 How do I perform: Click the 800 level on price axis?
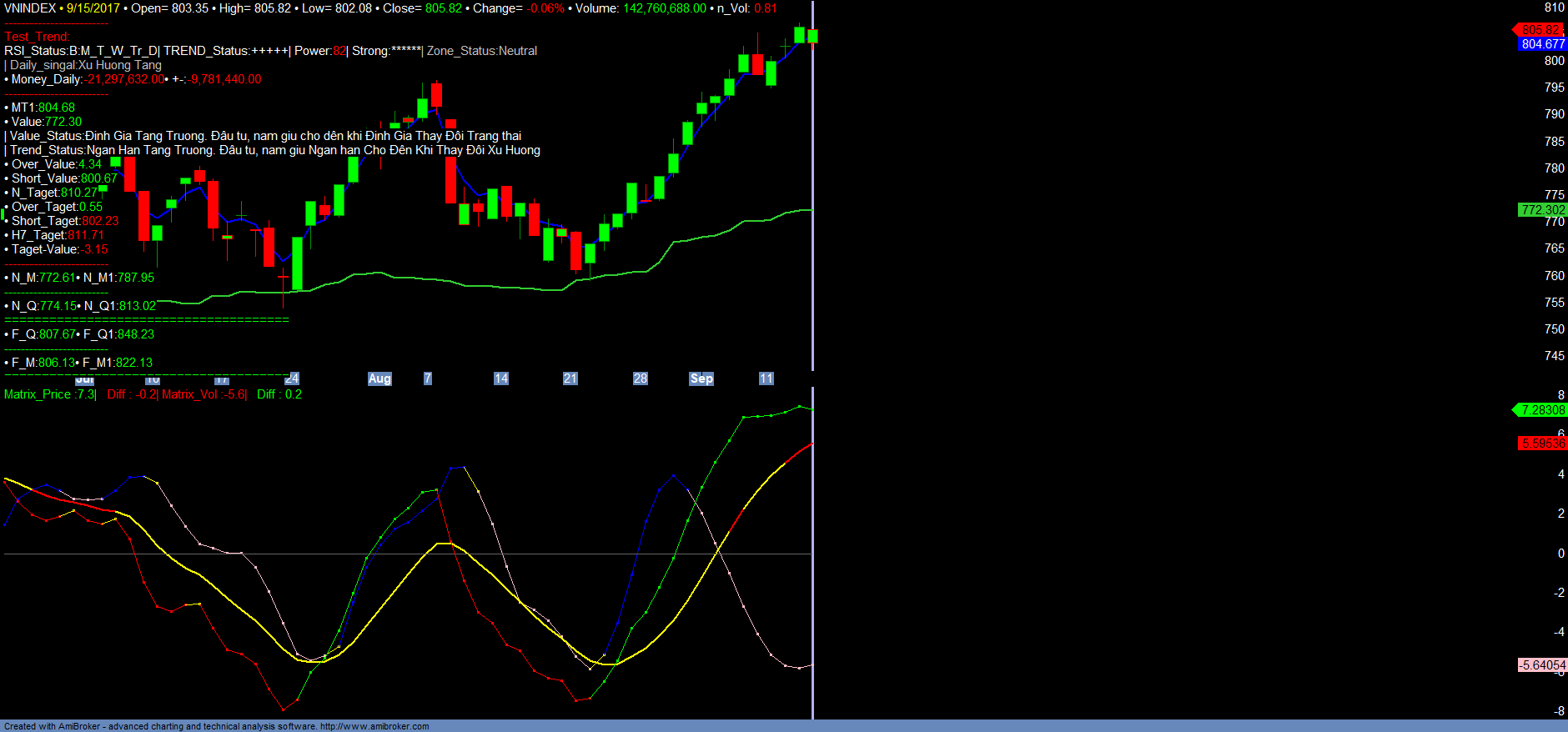click(1554, 61)
